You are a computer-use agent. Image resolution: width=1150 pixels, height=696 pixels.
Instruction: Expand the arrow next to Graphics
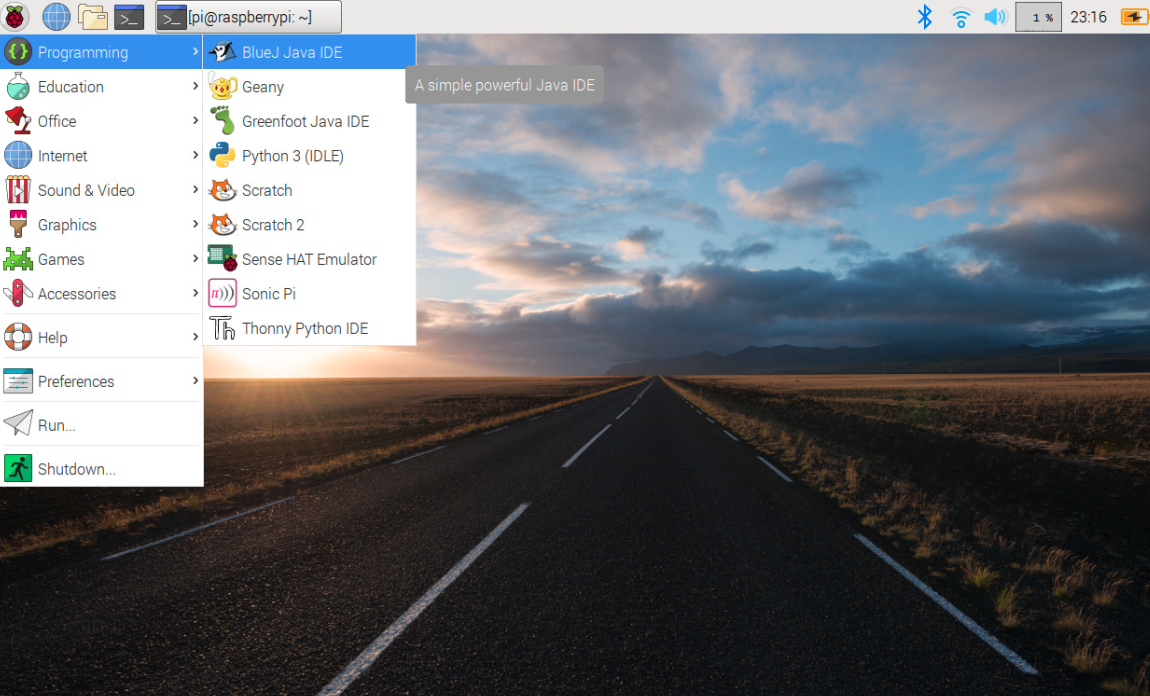pos(195,224)
